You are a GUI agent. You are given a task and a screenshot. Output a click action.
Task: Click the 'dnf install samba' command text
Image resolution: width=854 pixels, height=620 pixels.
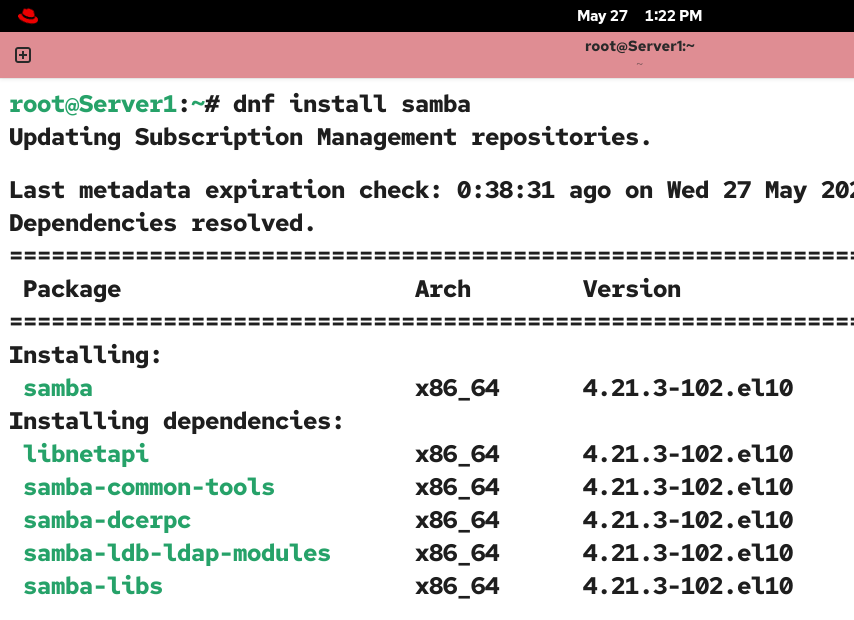[352, 104]
